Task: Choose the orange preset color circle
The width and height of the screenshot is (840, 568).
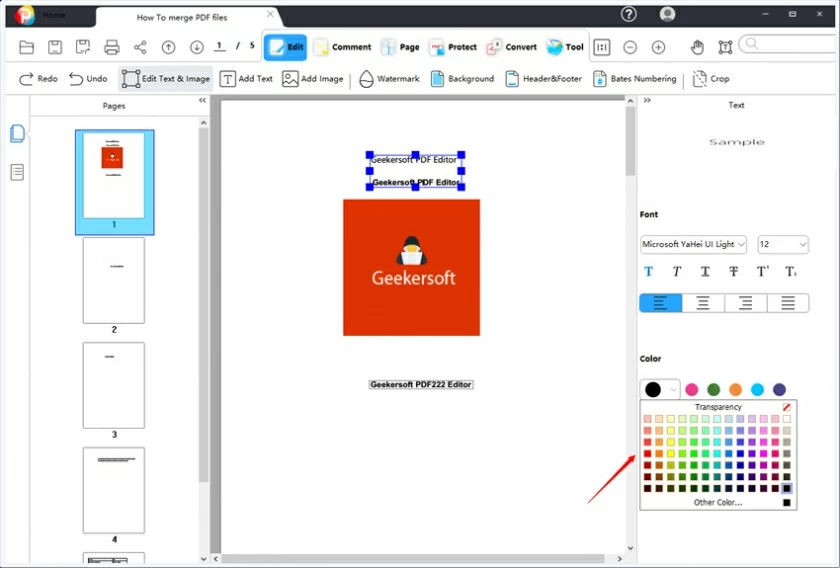Action: (736, 390)
